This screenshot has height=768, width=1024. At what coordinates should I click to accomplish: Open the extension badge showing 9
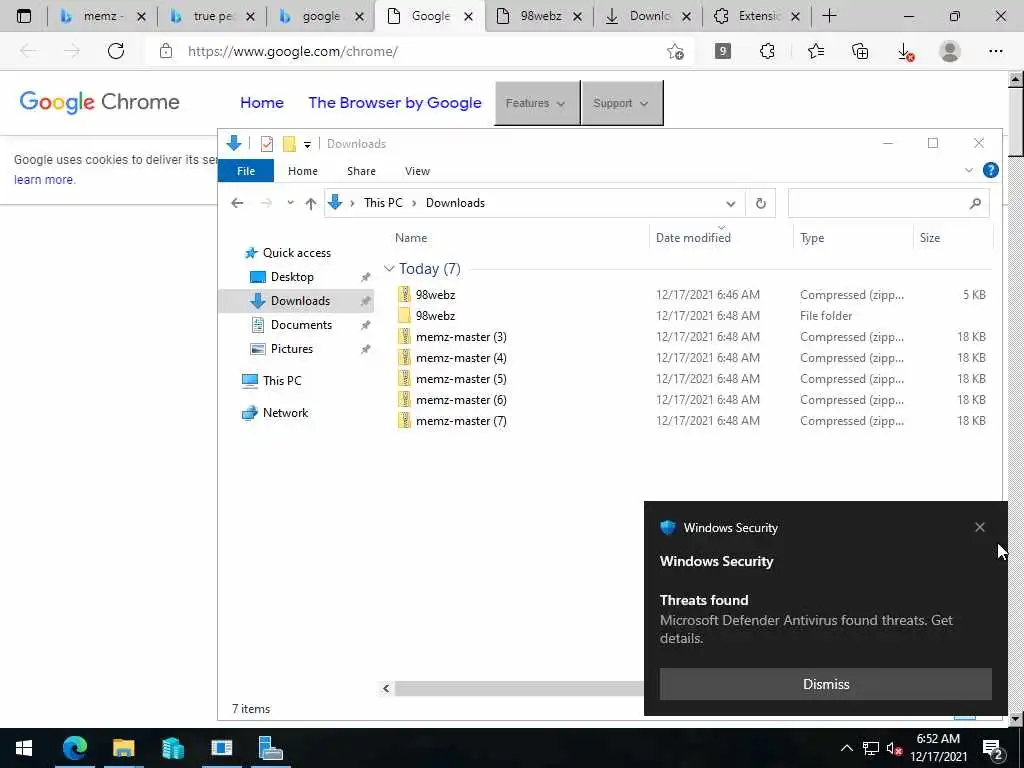click(x=722, y=51)
